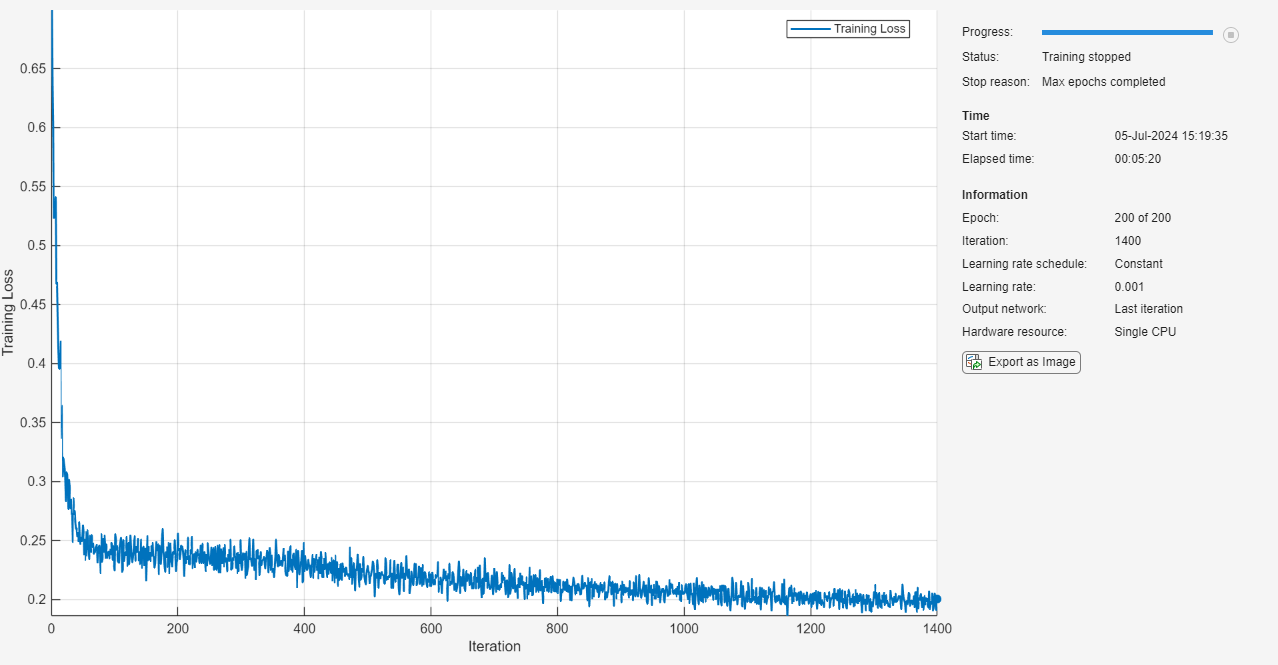Click the stop training icon beside progress bar
This screenshot has height=665, width=1278.
coord(1231,35)
